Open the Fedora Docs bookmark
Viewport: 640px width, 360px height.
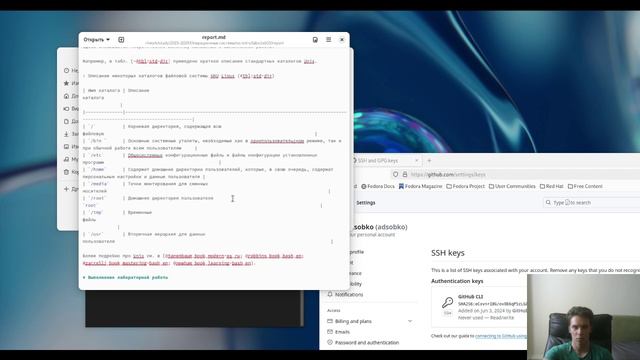pos(378,186)
